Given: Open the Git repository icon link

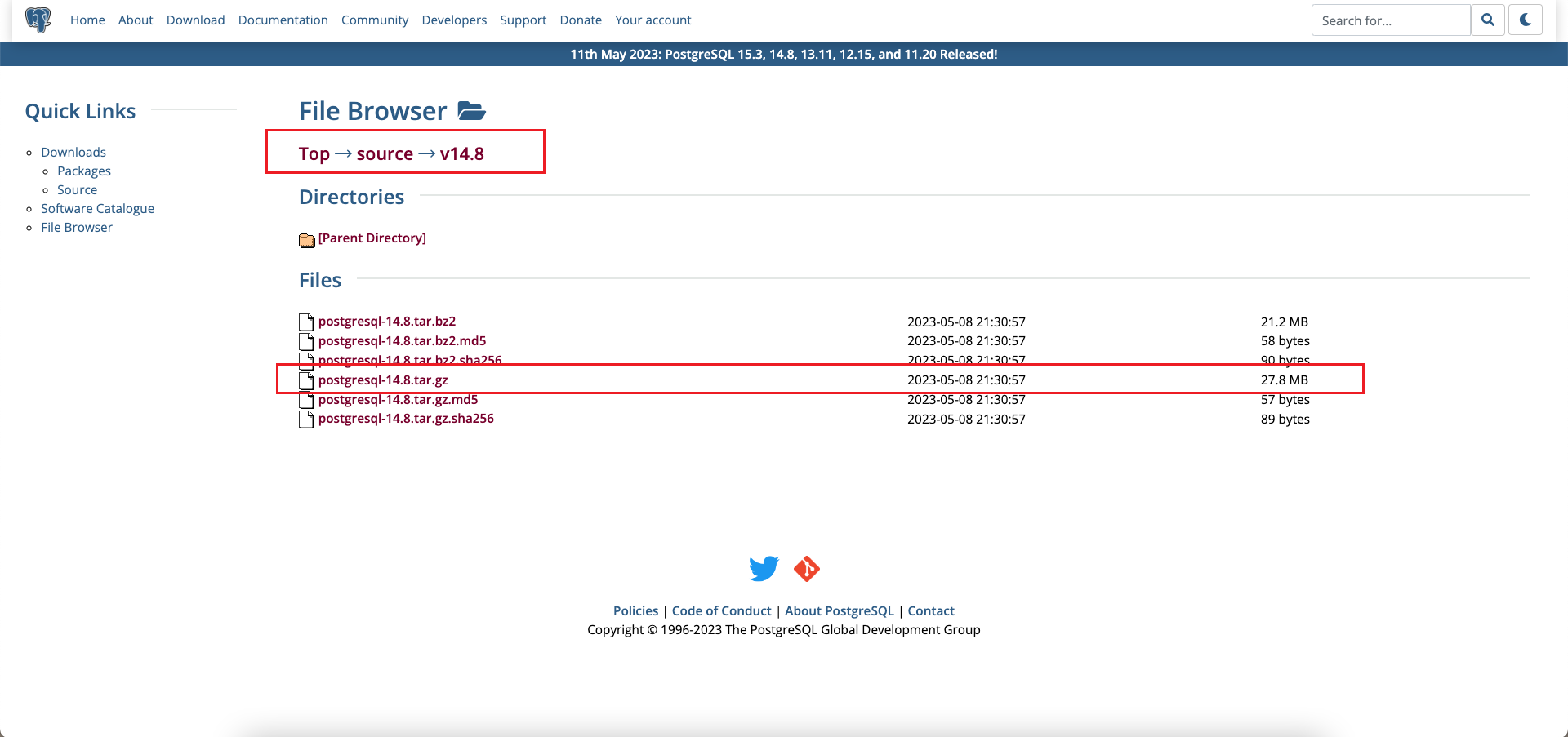Looking at the screenshot, I should point(807,568).
